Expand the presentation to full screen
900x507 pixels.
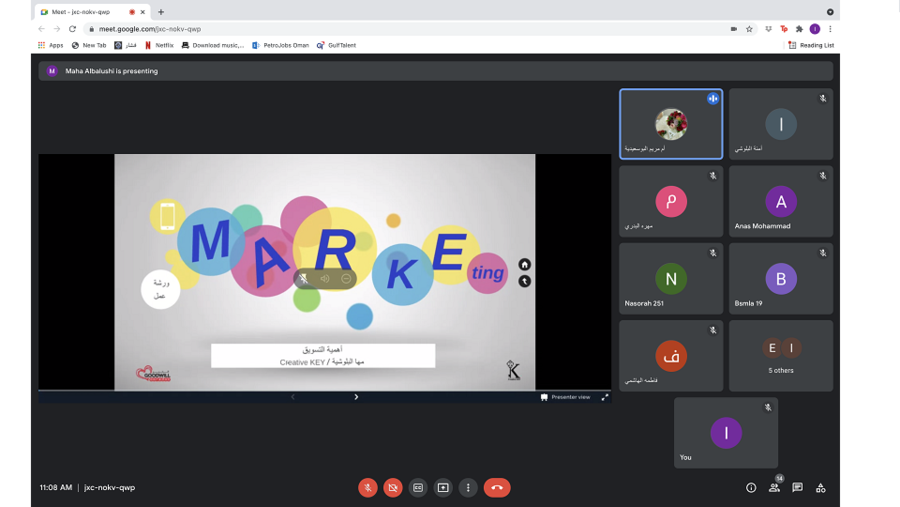pos(604,397)
